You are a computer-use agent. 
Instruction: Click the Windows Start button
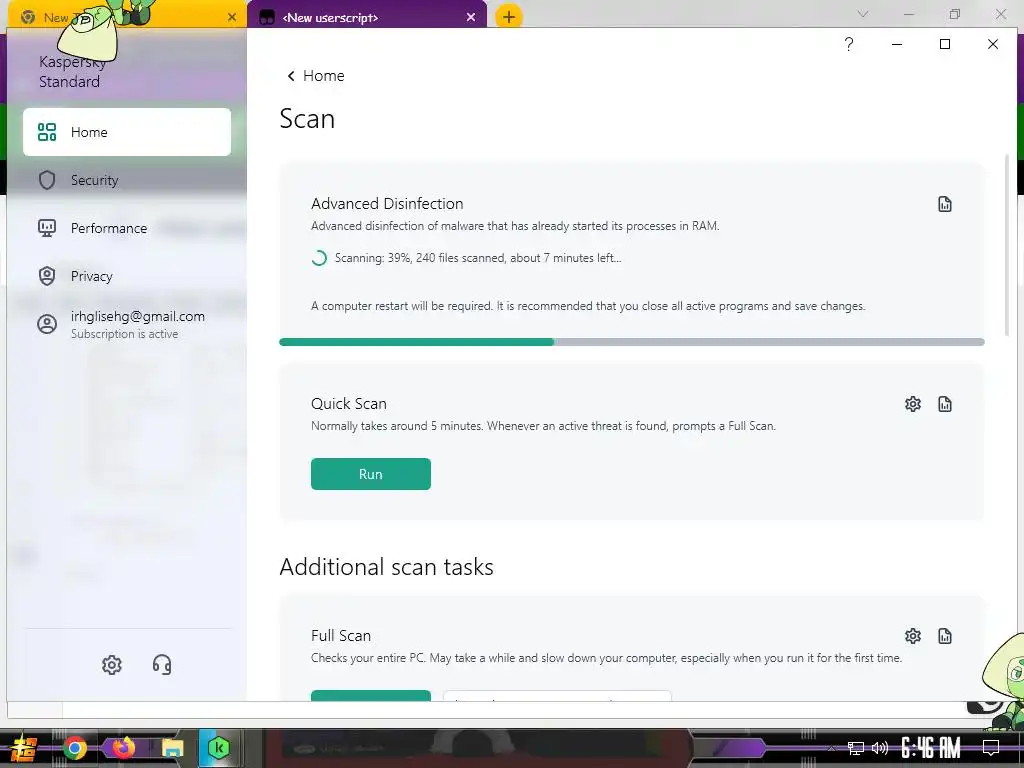click(24, 748)
